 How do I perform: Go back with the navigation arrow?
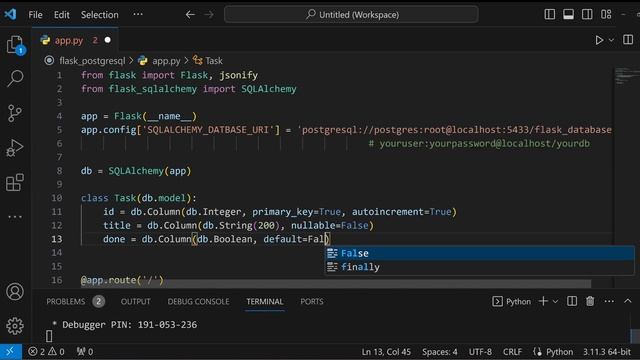pyautogui.click(x=190, y=15)
